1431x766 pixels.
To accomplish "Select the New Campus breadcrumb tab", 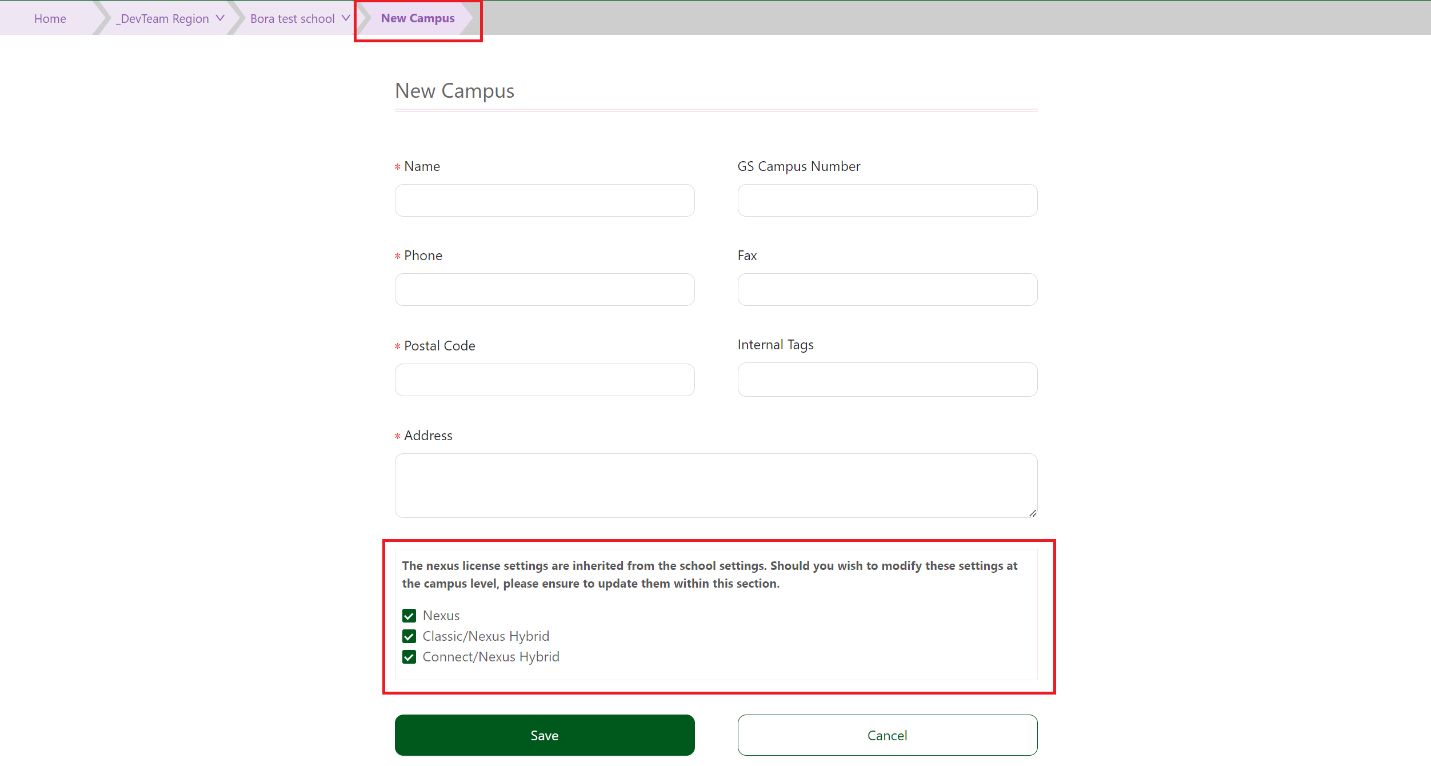I will (417, 18).
